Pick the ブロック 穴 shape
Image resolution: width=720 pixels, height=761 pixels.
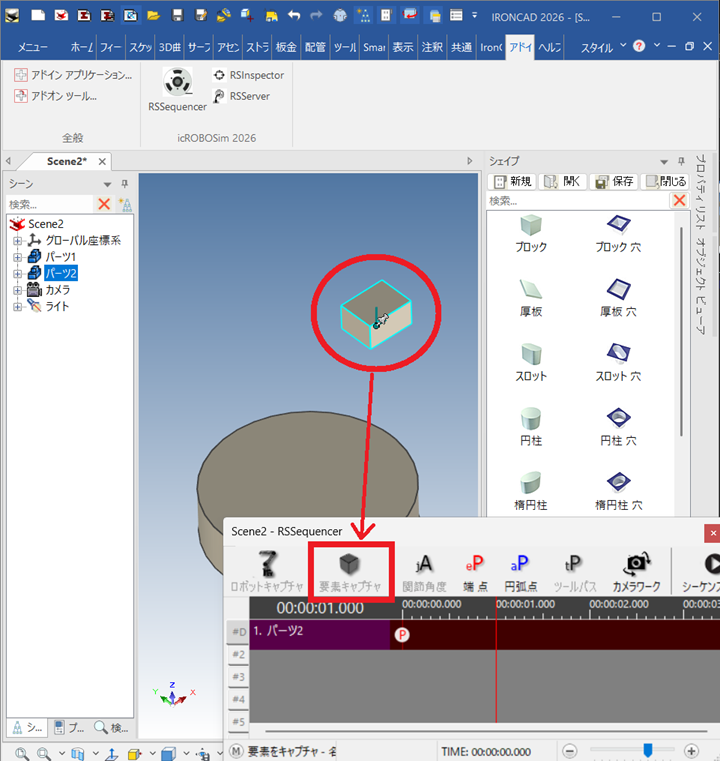[x=618, y=233]
